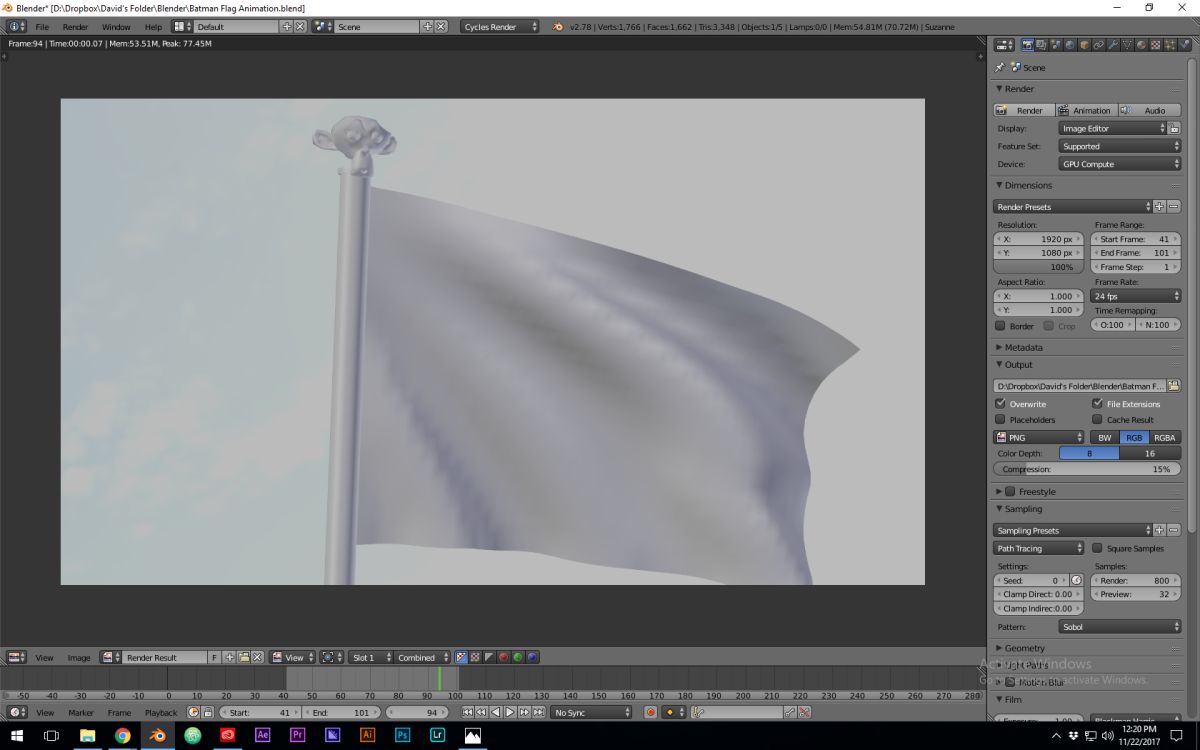Viewport: 1200px width, 750px height.
Task: Open the Render Layers properties tab icon
Action: [x=1041, y=45]
